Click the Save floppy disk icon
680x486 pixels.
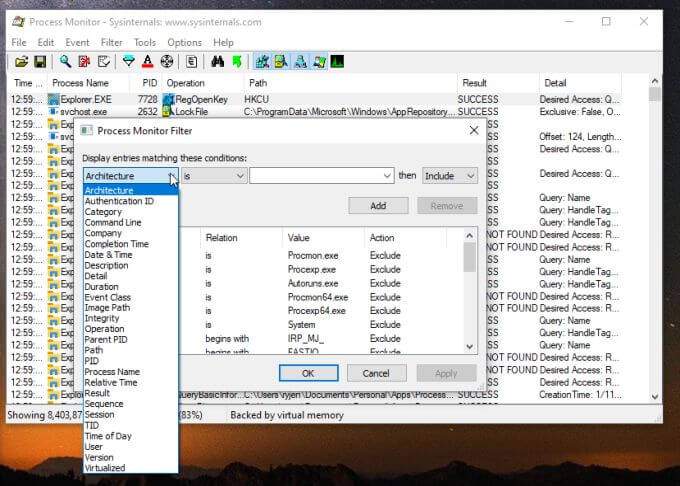[39, 62]
